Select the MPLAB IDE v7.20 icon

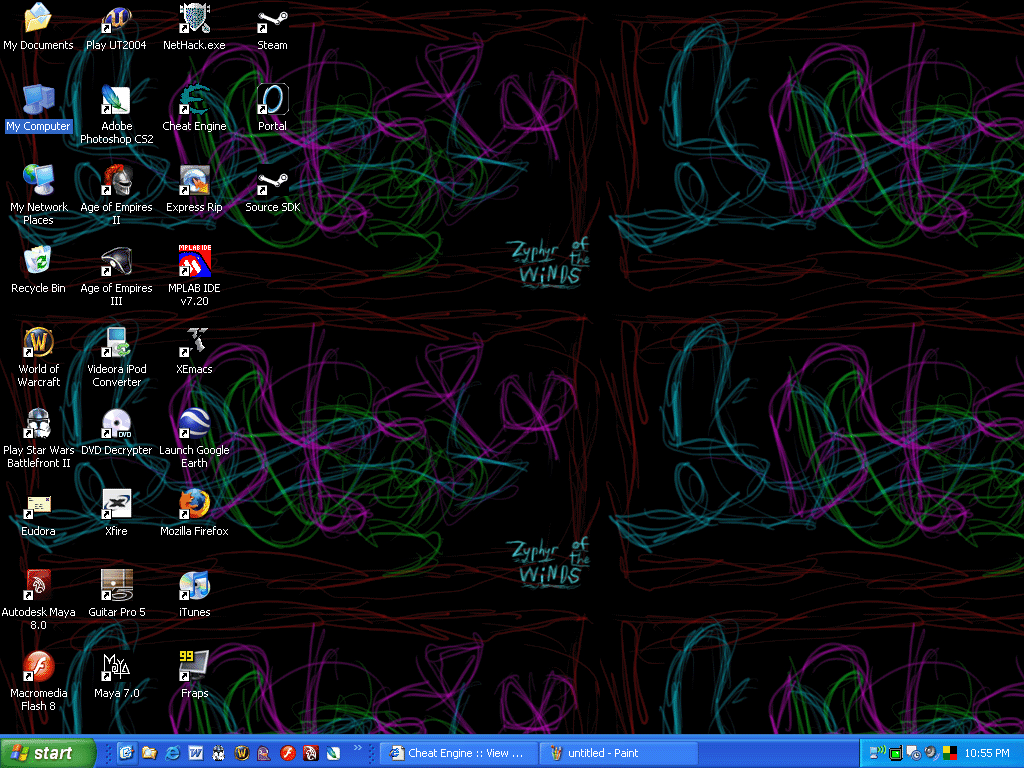pyautogui.click(x=194, y=276)
